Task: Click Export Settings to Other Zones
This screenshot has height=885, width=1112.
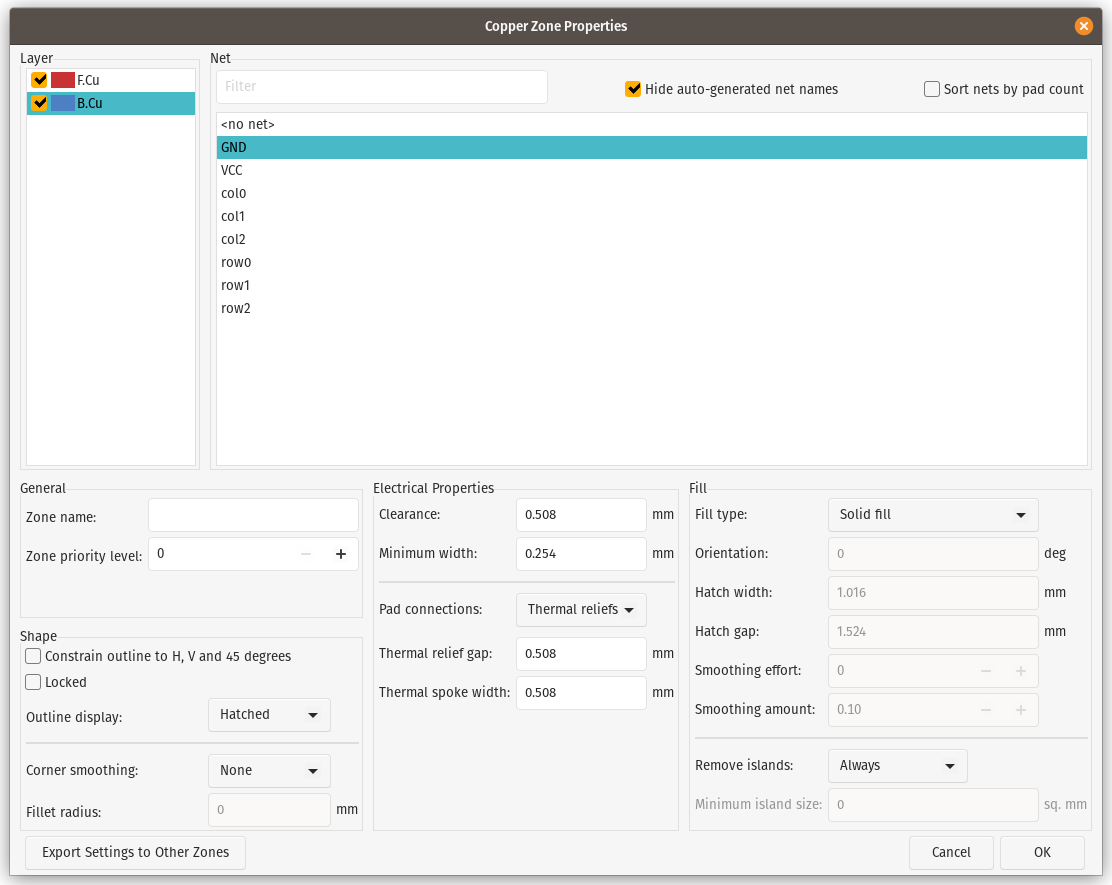Action: [x=135, y=853]
